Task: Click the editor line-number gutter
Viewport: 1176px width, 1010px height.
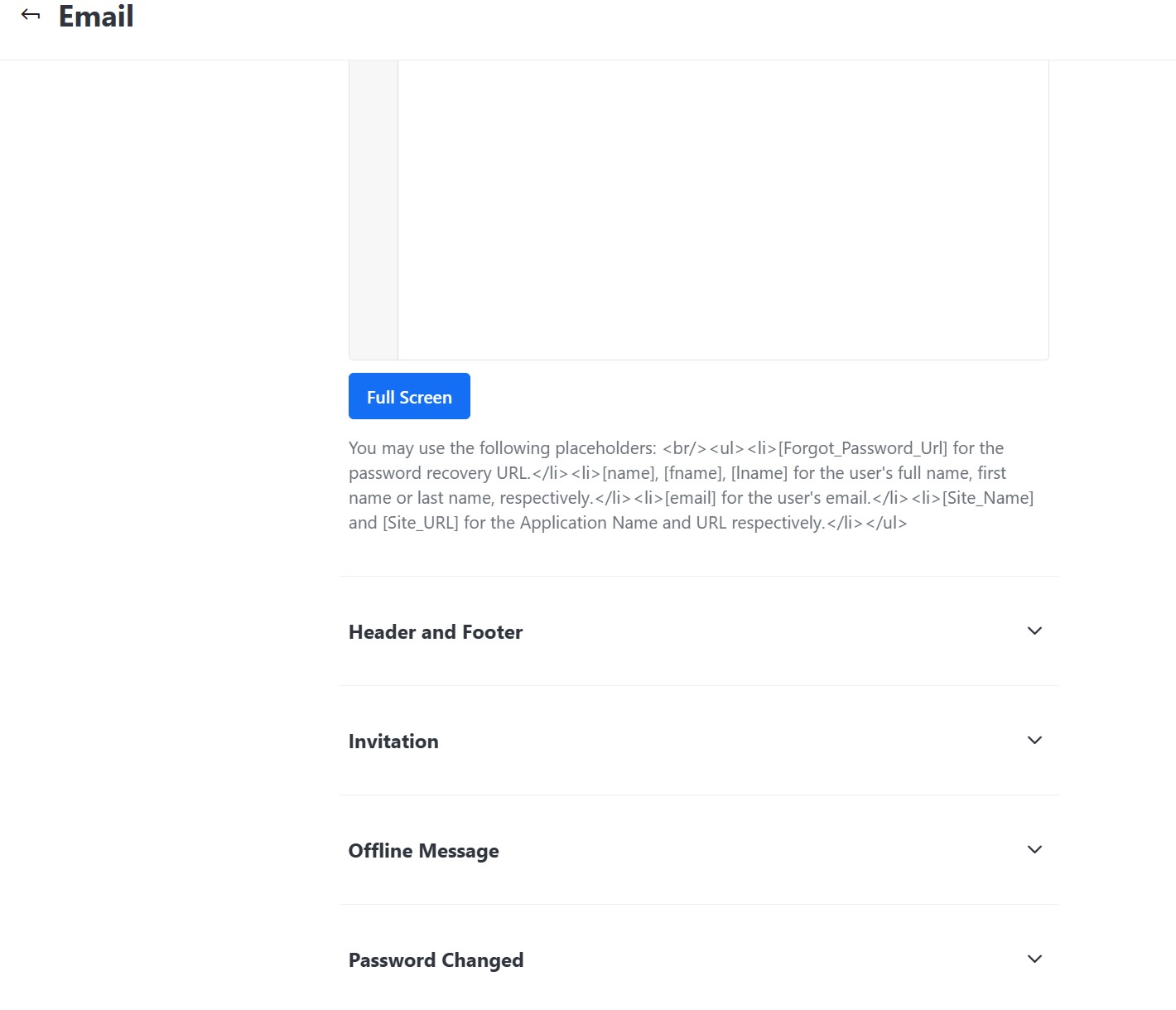Action: coord(374,210)
